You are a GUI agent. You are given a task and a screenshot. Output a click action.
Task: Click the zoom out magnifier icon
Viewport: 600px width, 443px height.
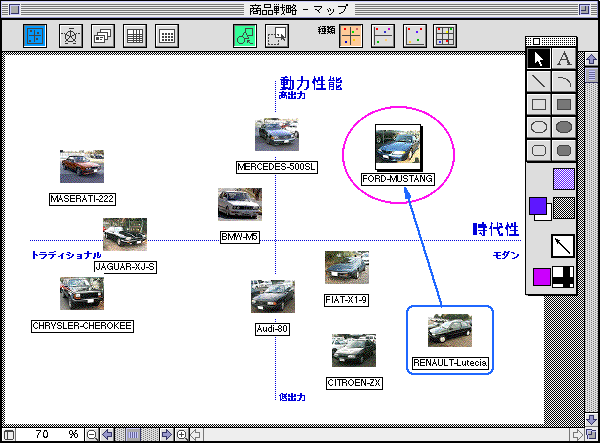(x=92, y=435)
